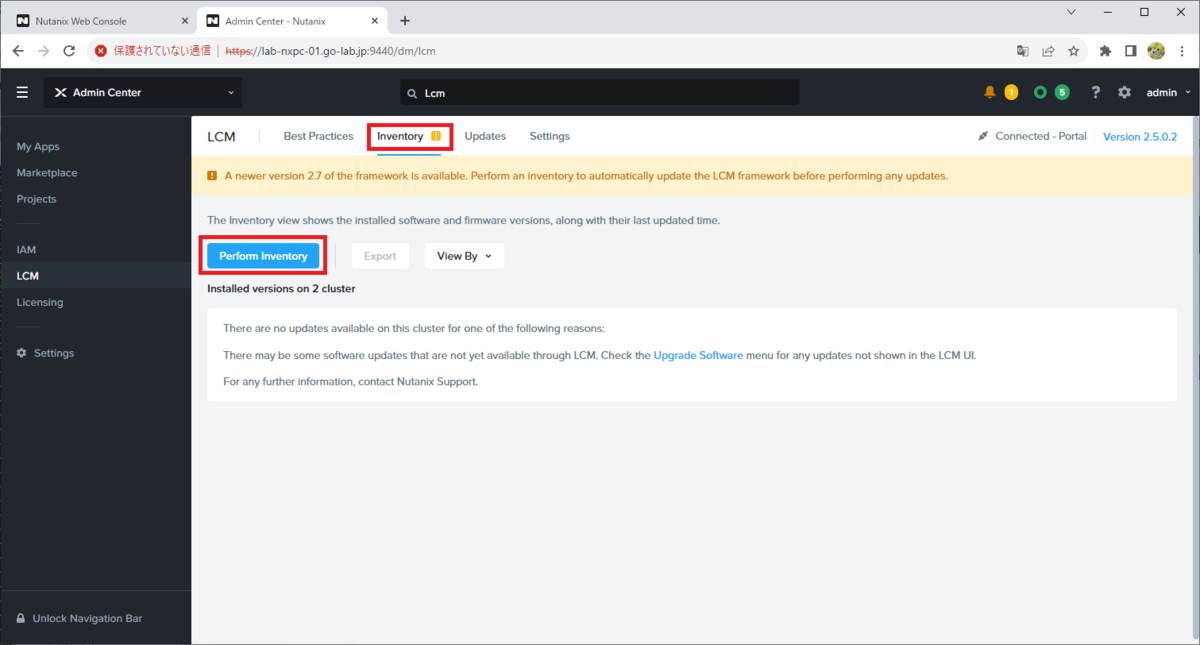
Task: Open the top-bar settings gear icon
Action: [x=1124, y=92]
